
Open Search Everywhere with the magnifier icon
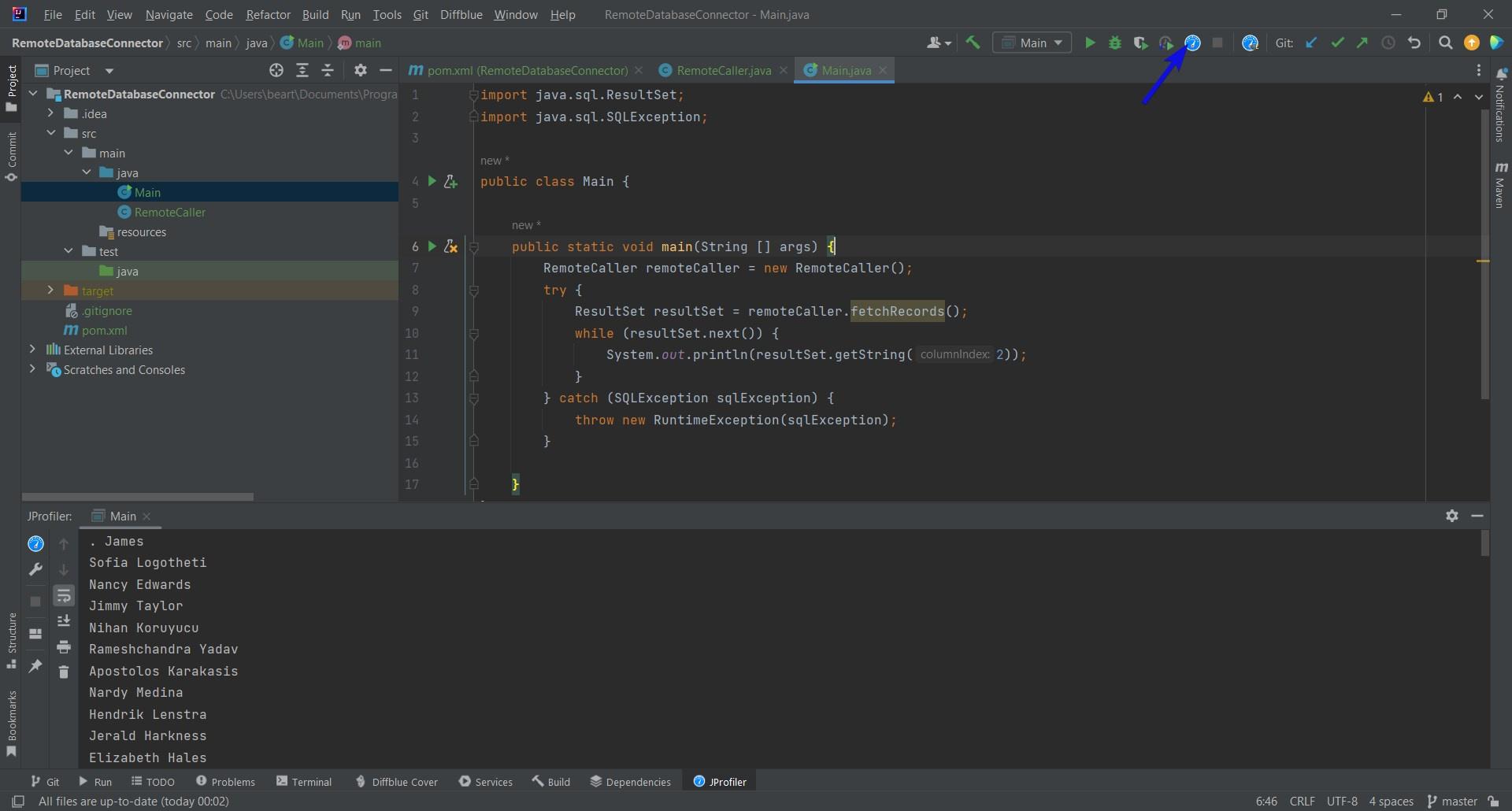[x=1446, y=43]
